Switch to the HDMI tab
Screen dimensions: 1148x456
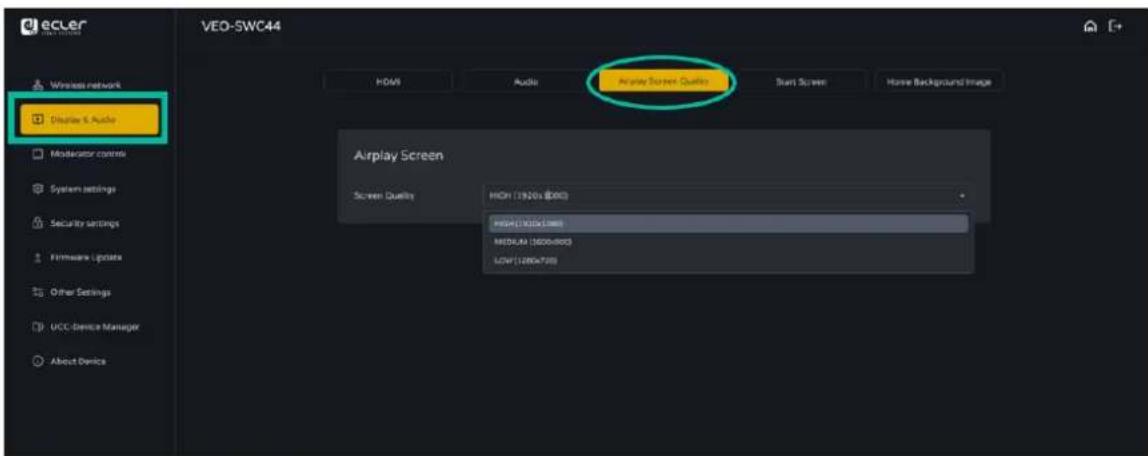[x=390, y=82]
